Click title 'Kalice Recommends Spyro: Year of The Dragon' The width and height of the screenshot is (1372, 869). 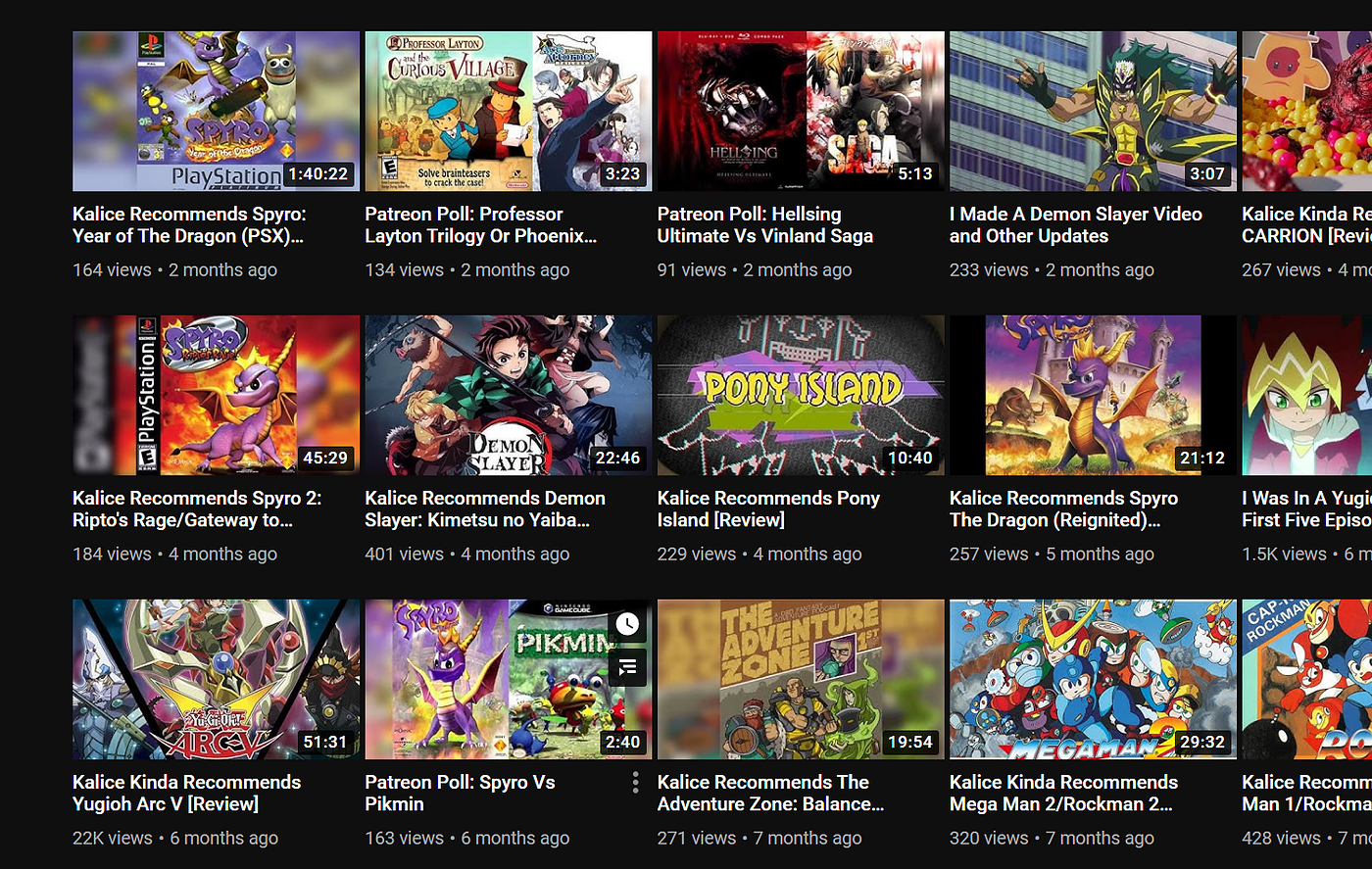coord(189,224)
